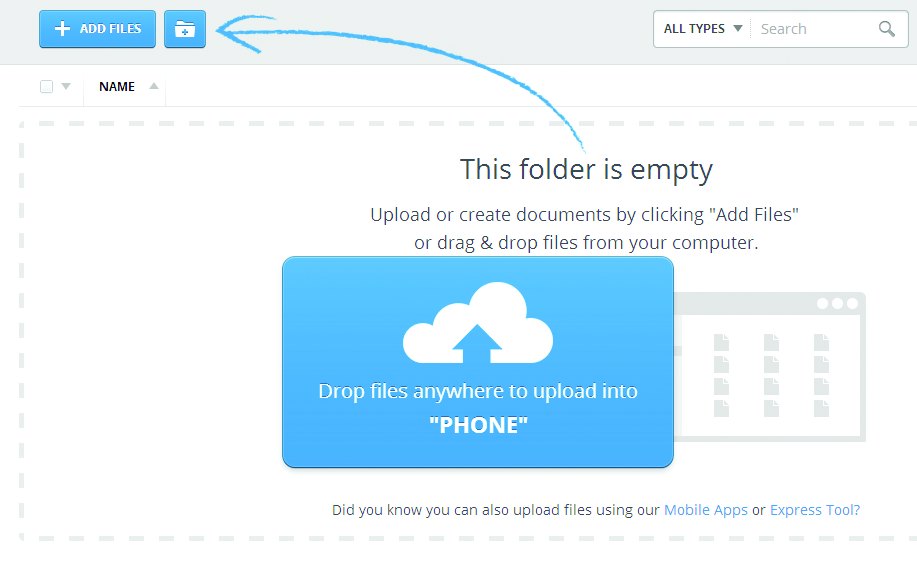Image resolution: width=917 pixels, height=569 pixels.
Task: Click the magnifying glass search icon
Action: coord(887,29)
